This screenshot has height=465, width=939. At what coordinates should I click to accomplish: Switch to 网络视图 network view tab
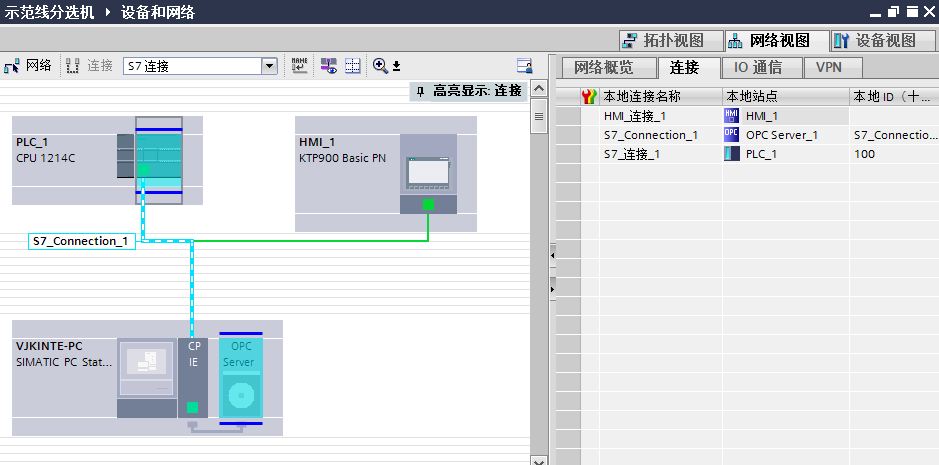777,41
